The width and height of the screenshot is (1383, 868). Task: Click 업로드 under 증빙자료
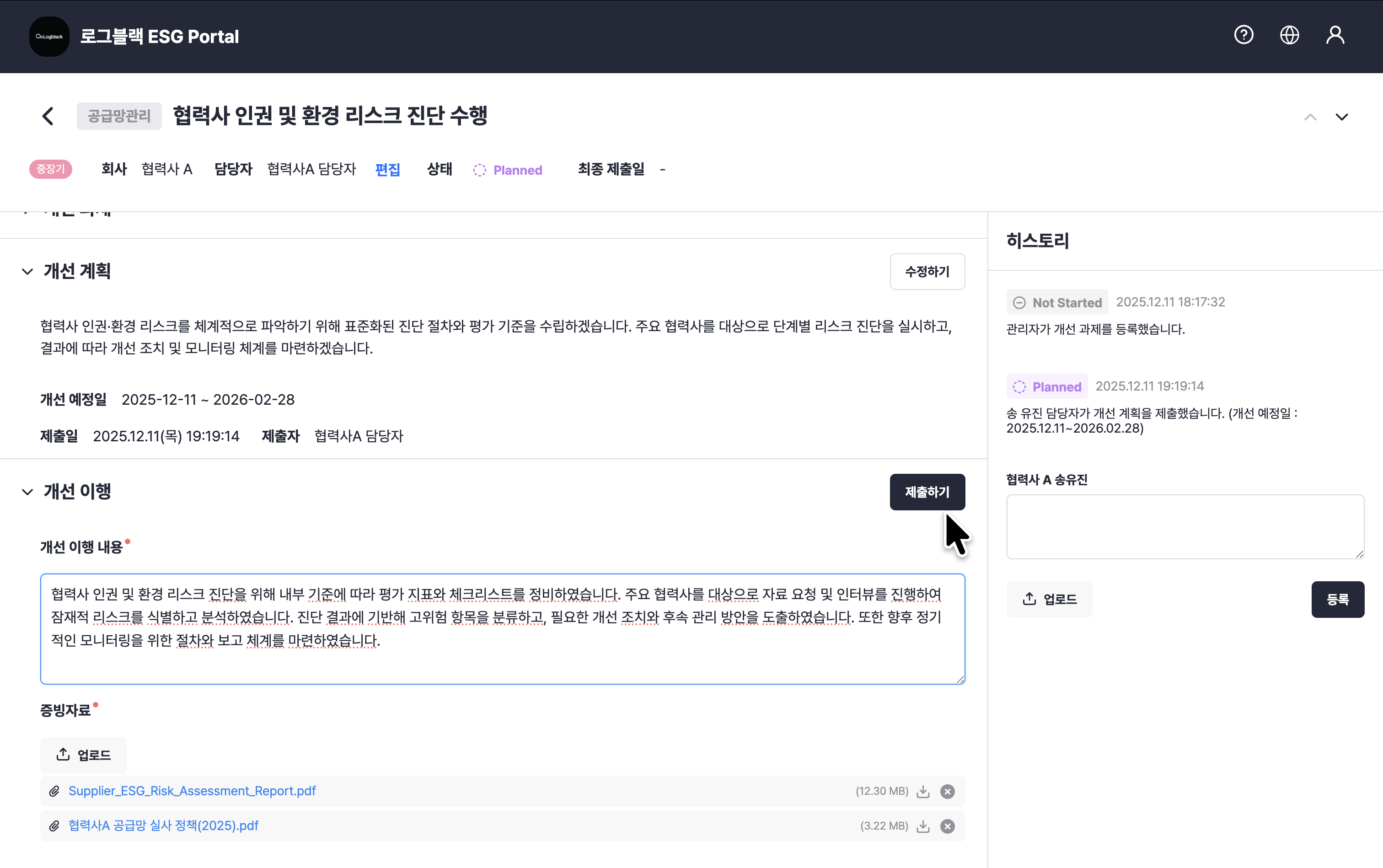83,755
